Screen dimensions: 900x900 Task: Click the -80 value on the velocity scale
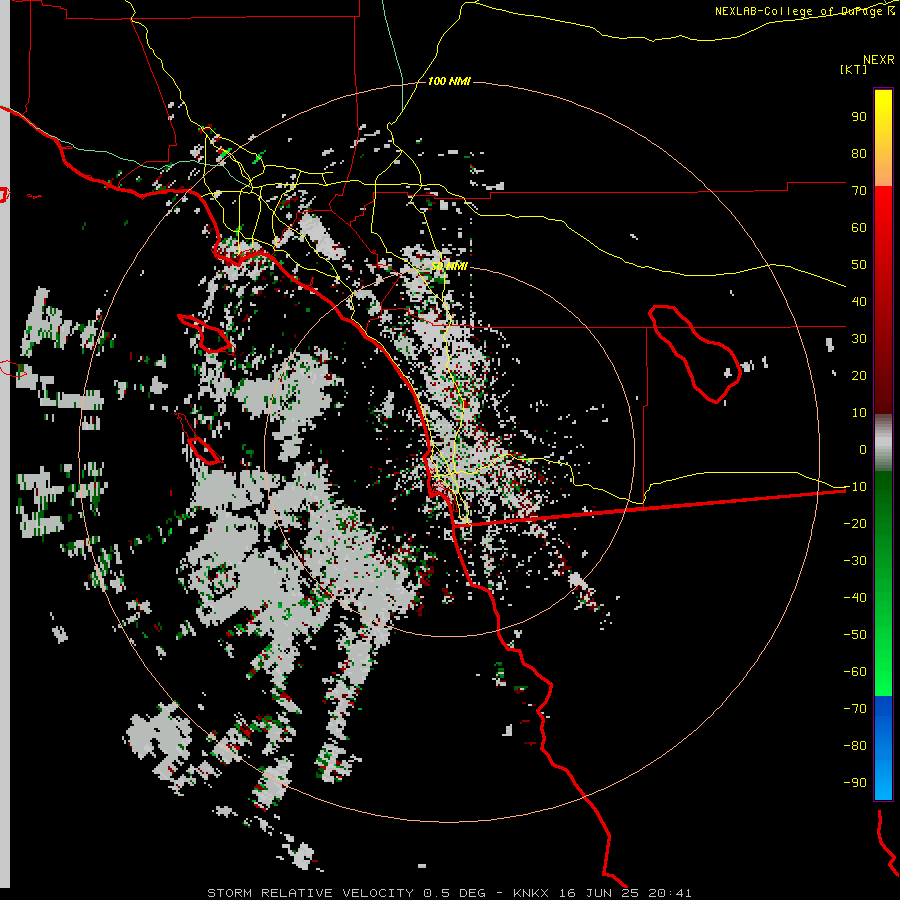coord(855,746)
